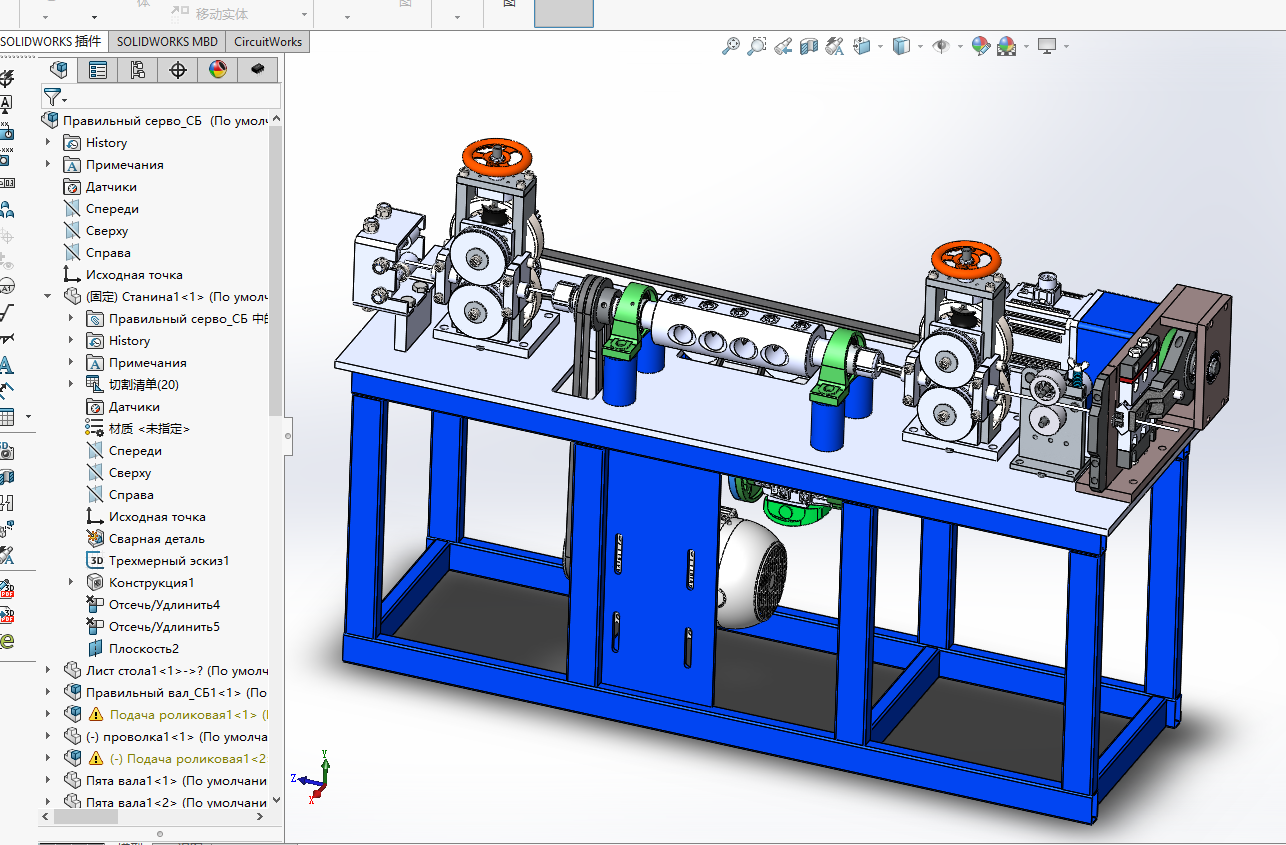Click the XYZ coordinate triad in viewport
Screen dimensions: 1286x845
pos(313,777)
